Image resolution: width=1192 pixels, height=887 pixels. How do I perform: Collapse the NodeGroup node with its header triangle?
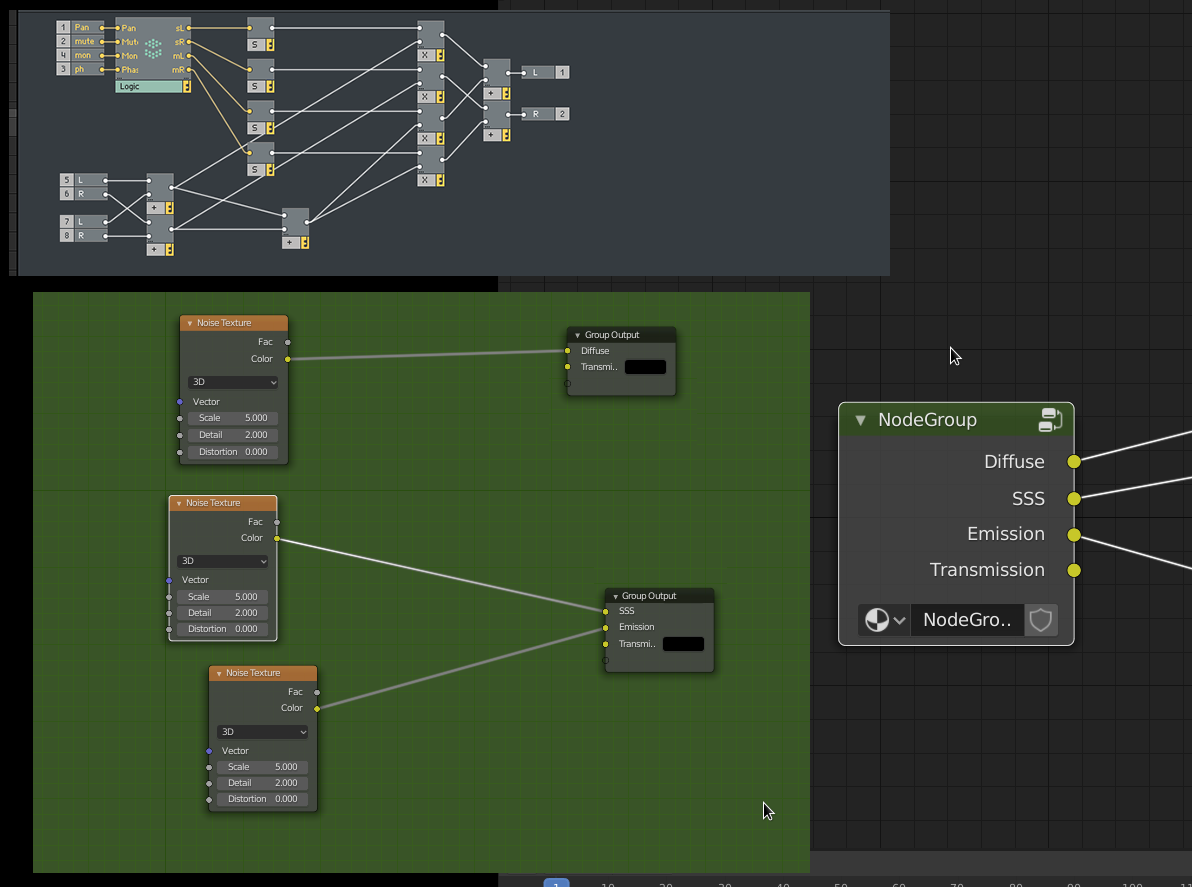point(860,420)
